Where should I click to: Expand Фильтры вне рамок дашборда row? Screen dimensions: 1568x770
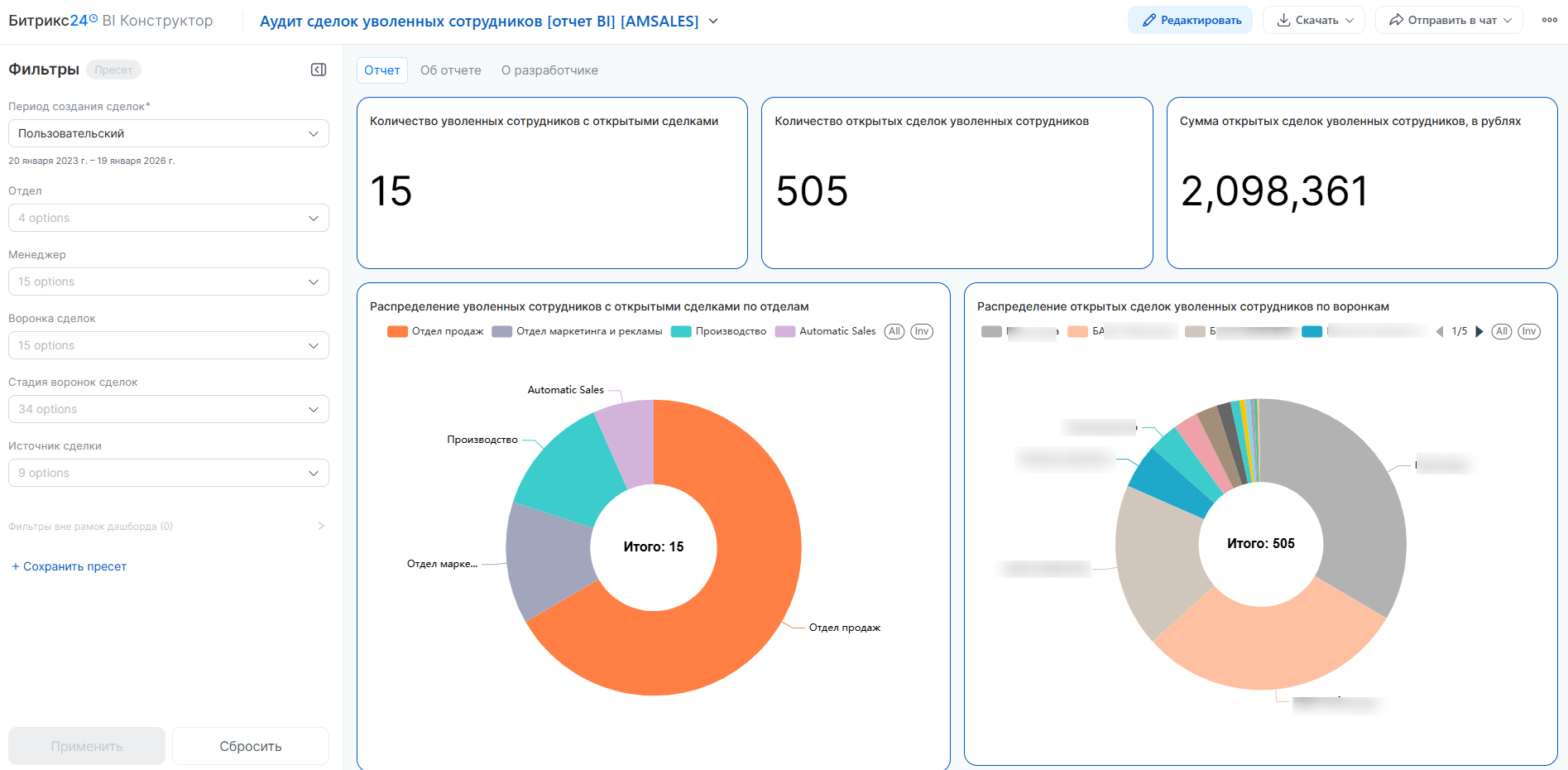321,526
